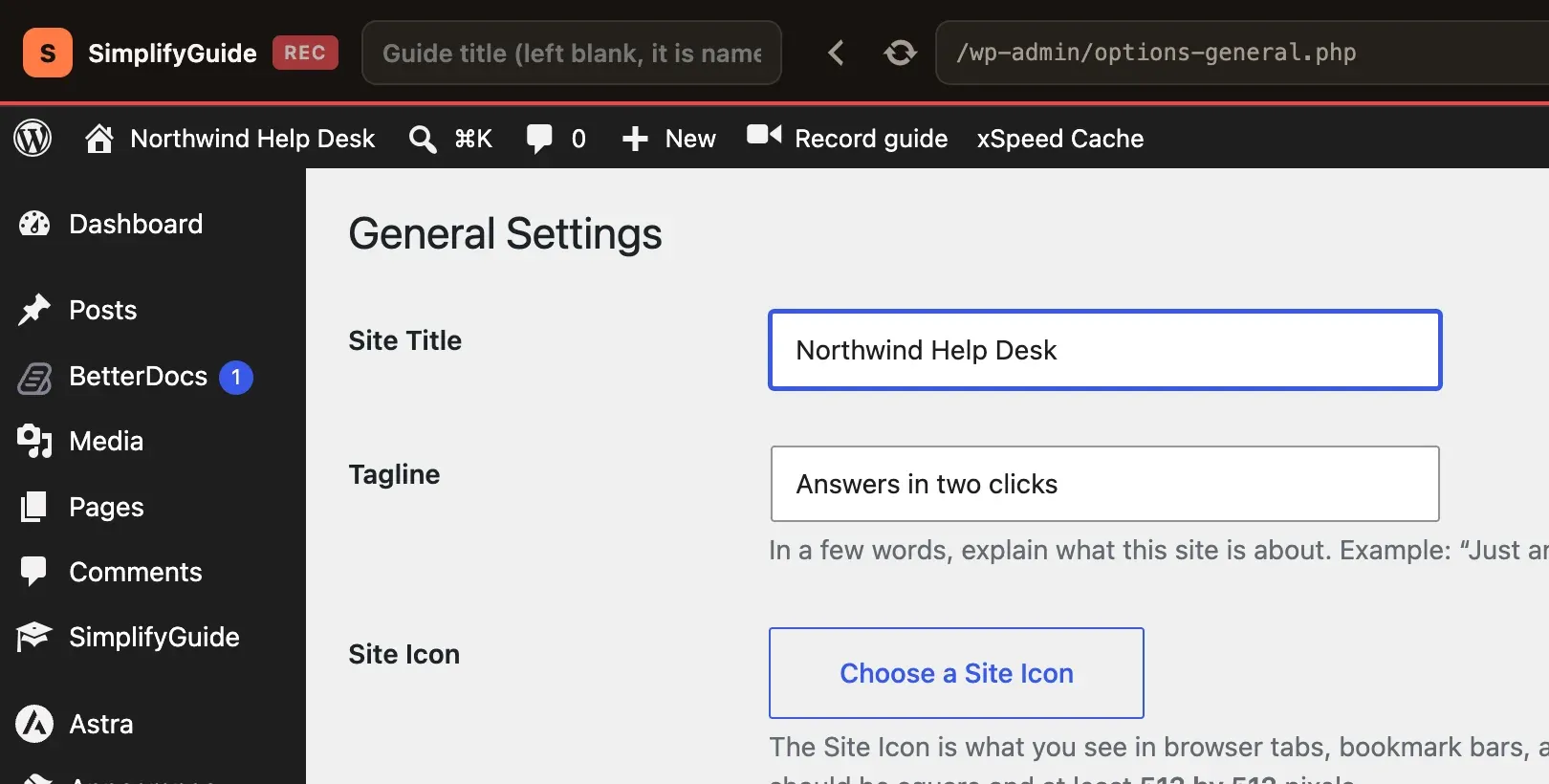Go back with the left chevron
The image size is (1549, 784).
click(836, 53)
